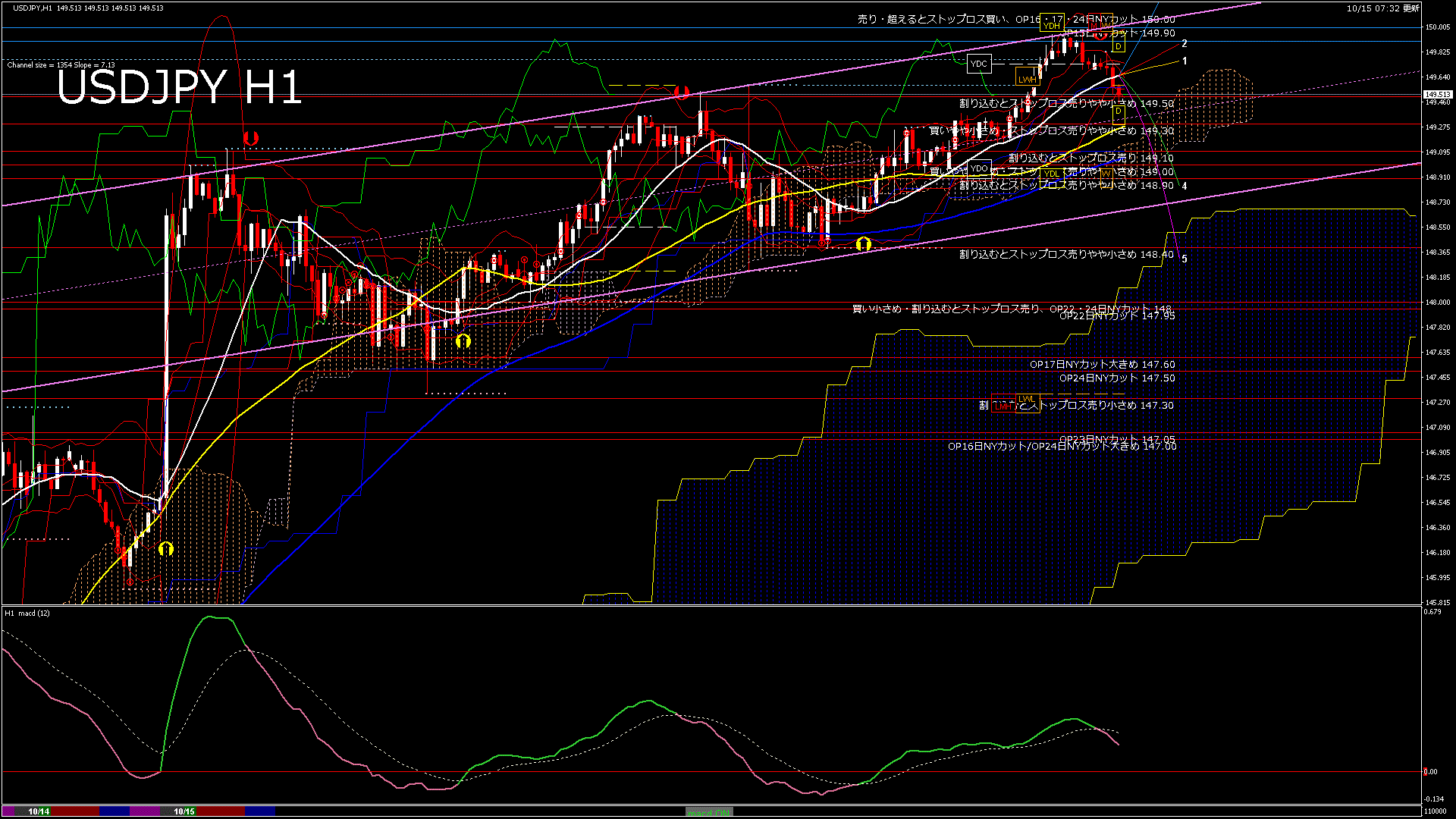
Task: Click yellow horseshoe marker on 148.40 line
Action: pos(863,243)
